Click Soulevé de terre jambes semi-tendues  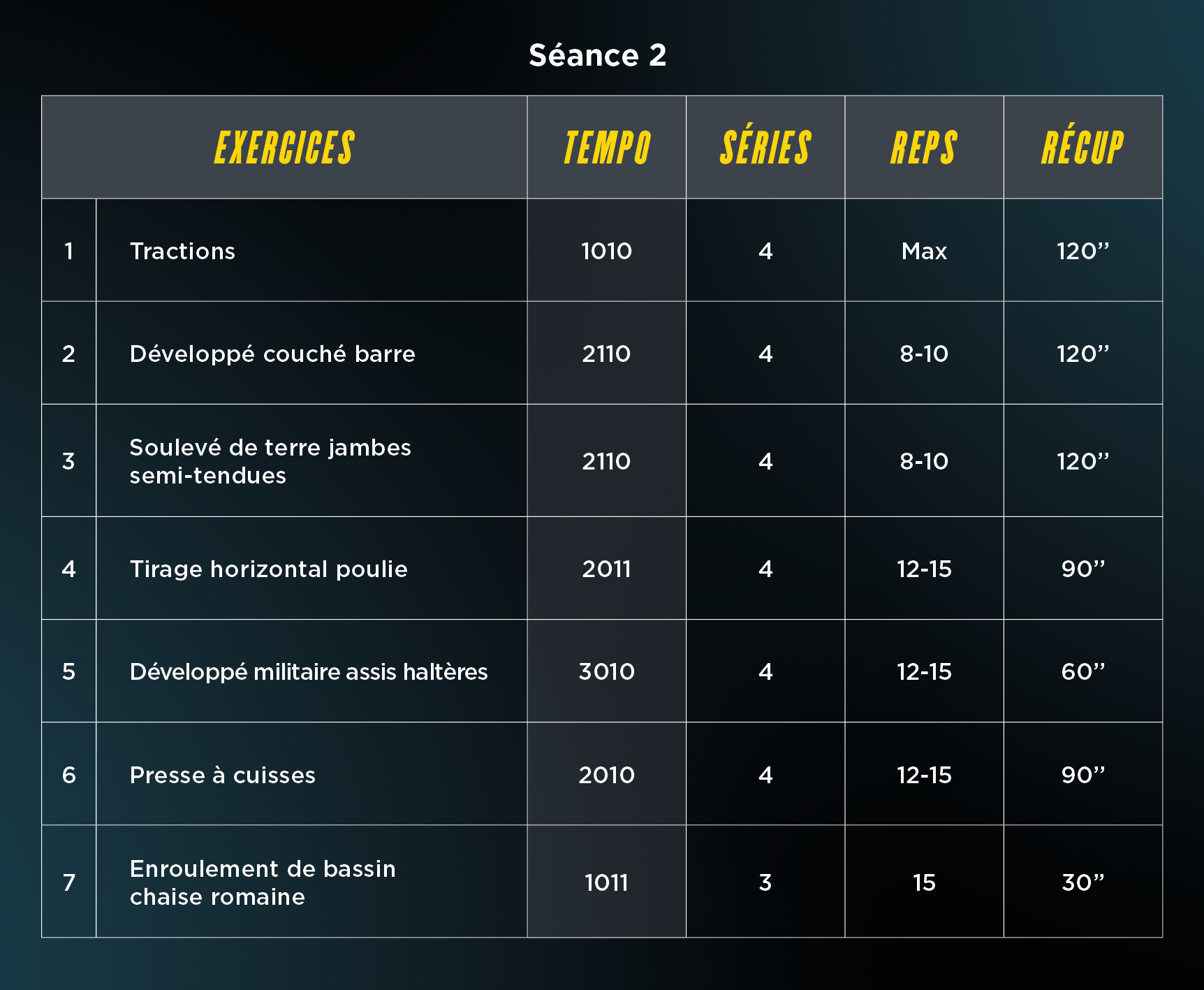pyautogui.click(x=270, y=461)
